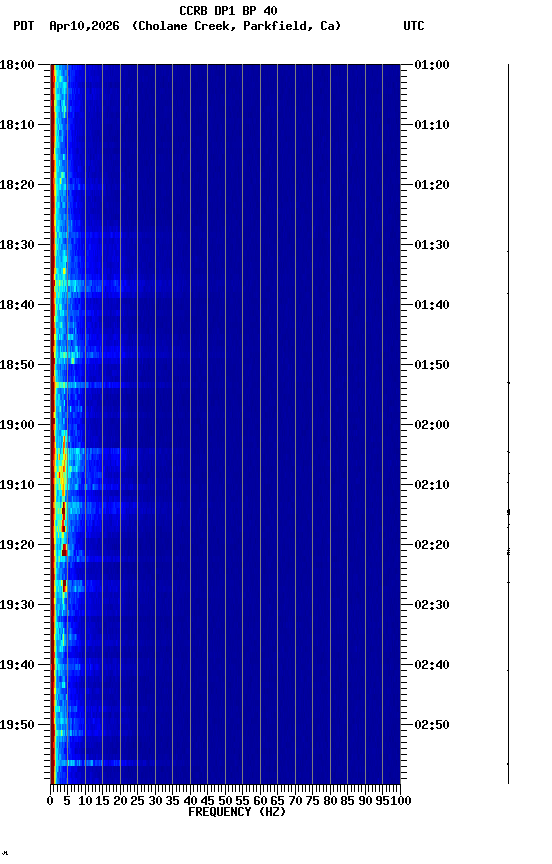
Task: Click the 85 Hz frequency axis label
Action: click(348, 801)
